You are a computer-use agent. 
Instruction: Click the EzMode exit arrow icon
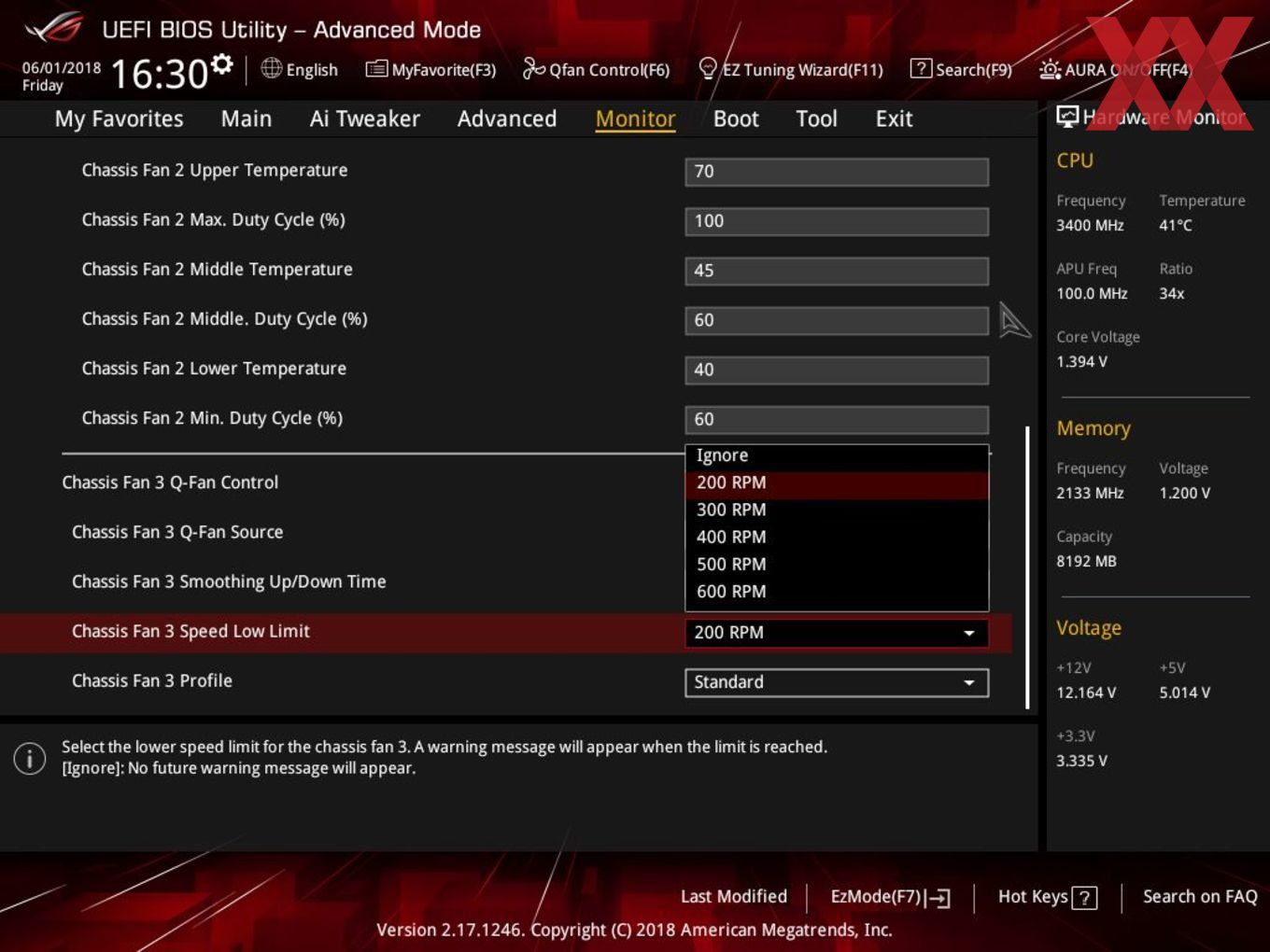click(x=938, y=898)
